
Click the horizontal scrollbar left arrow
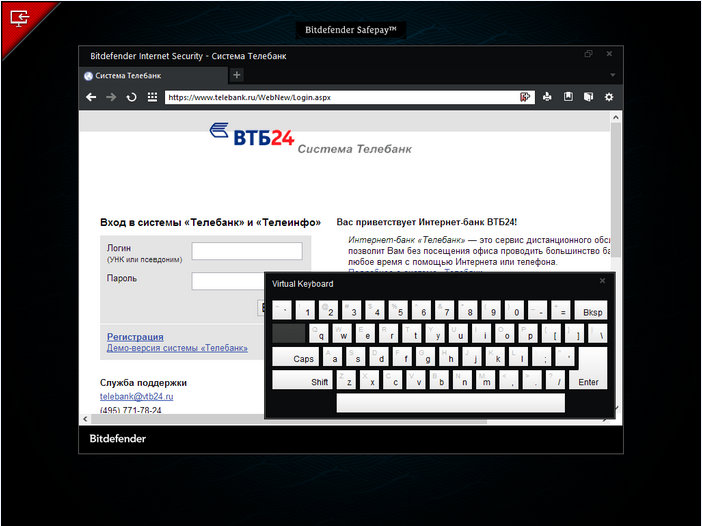tap(85, 419)
